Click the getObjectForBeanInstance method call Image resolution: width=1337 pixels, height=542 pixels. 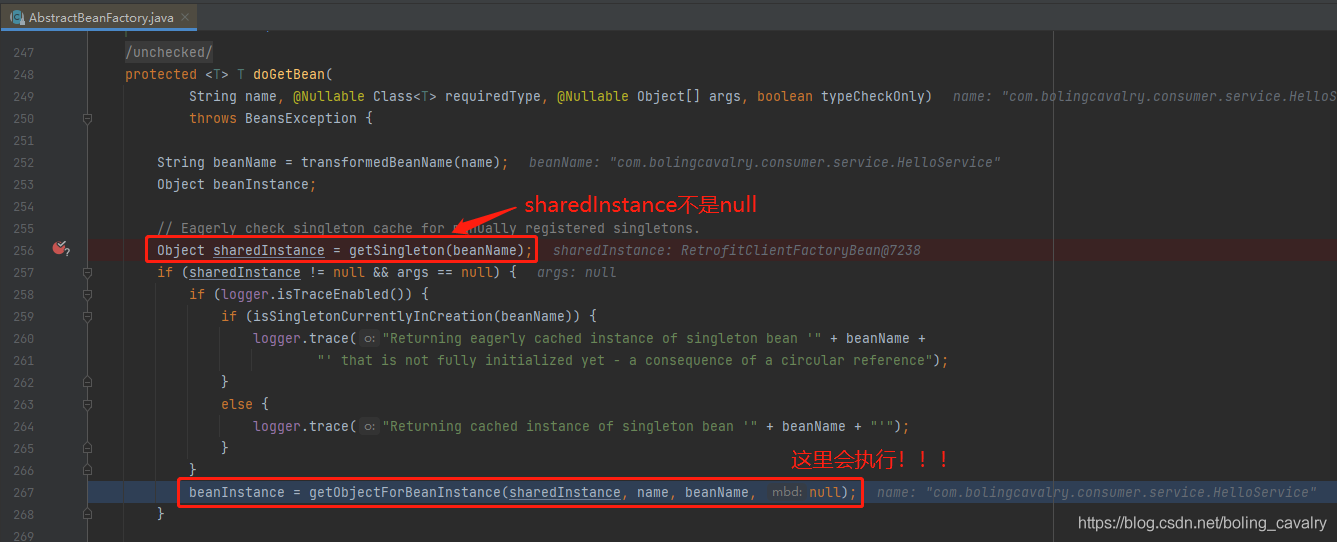[405, 492]
